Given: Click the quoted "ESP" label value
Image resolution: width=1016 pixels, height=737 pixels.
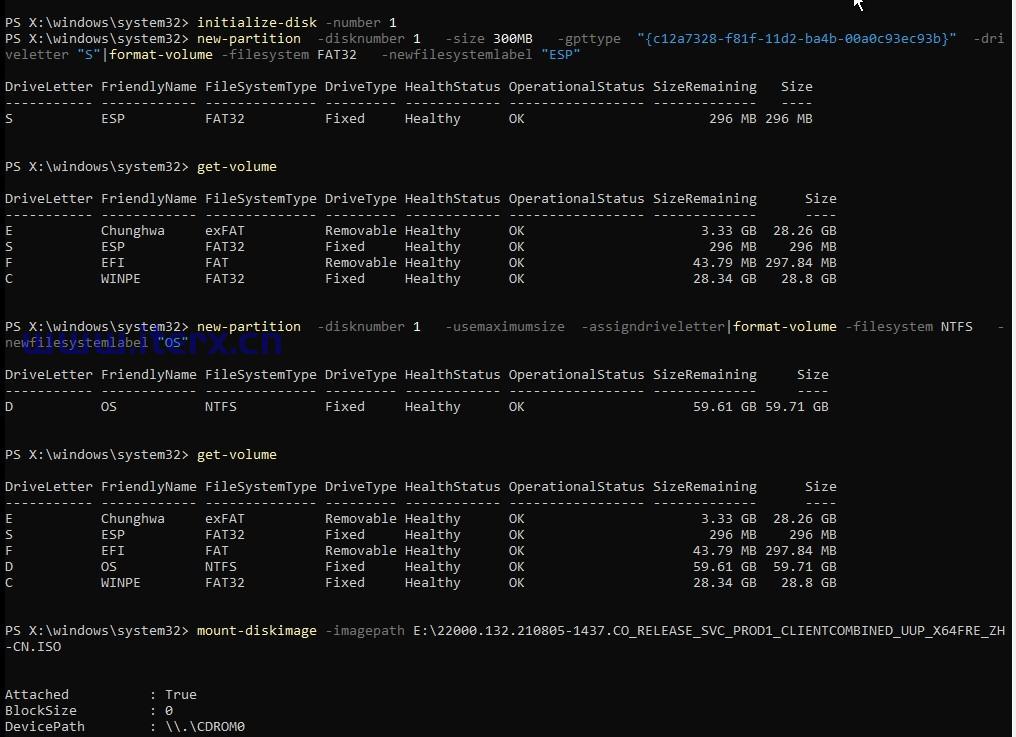Looking at the screenshot, I should [560, 54].
